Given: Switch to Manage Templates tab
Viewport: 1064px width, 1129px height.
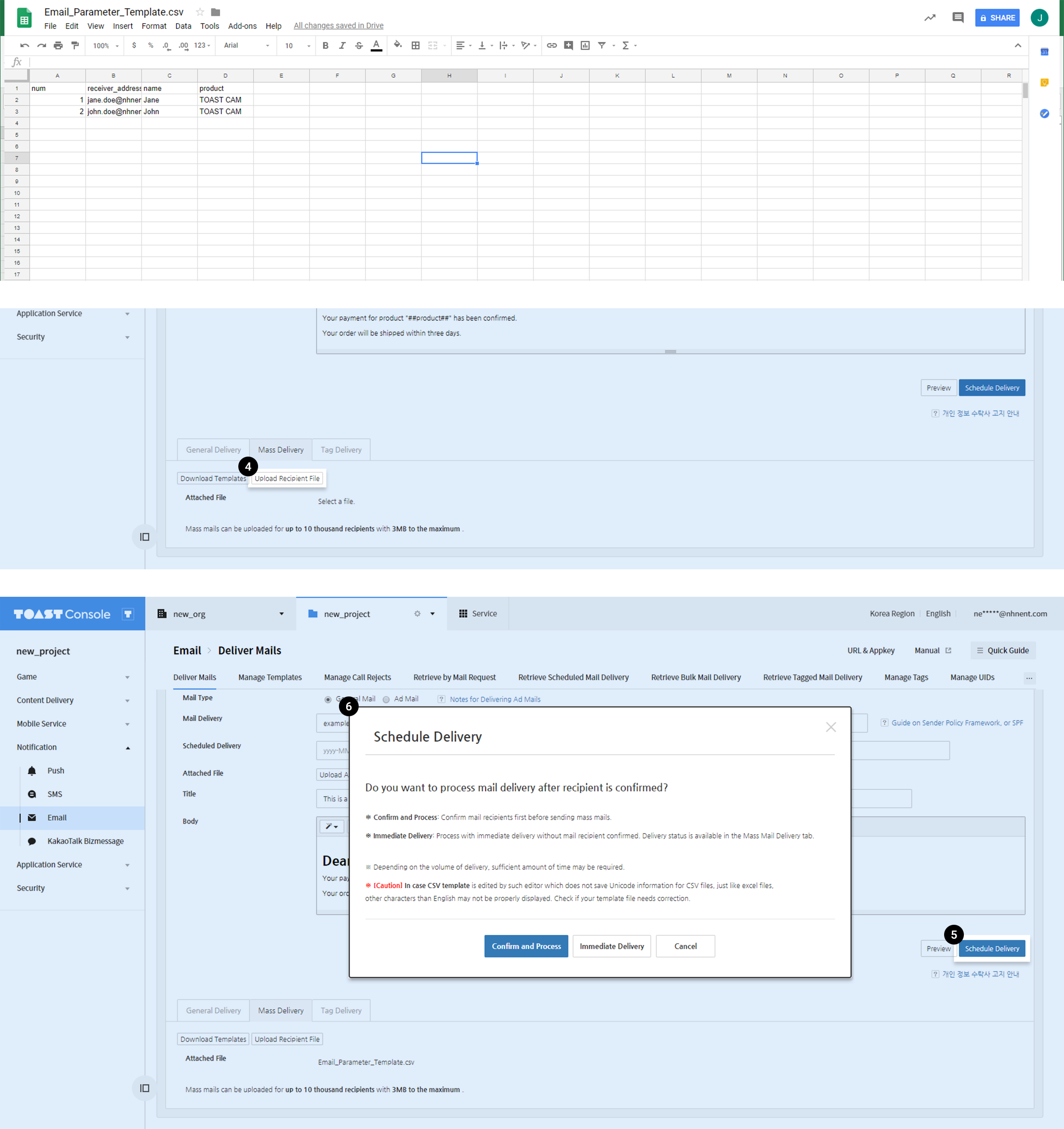Looking at the screenshot, I should coord(270,677).
